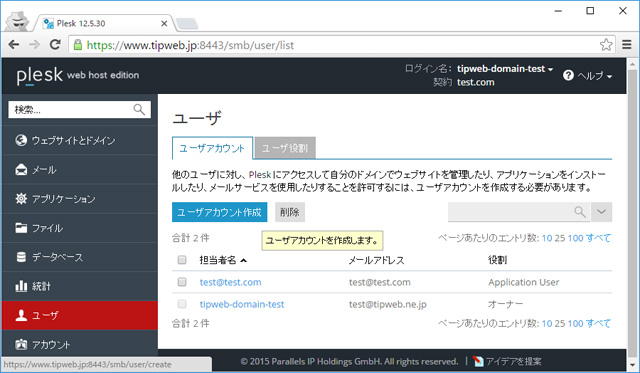Image resolution: width=640 pixels, height=373 pixels.
Task: Click the 削除 button
Action: coord(290,212)
